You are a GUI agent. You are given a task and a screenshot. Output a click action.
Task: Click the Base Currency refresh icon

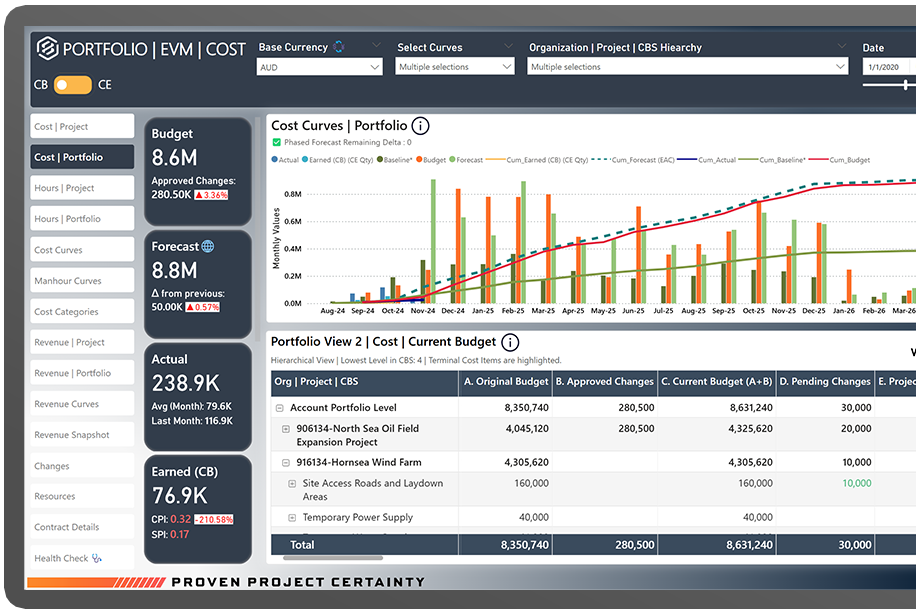pos(339,47)
